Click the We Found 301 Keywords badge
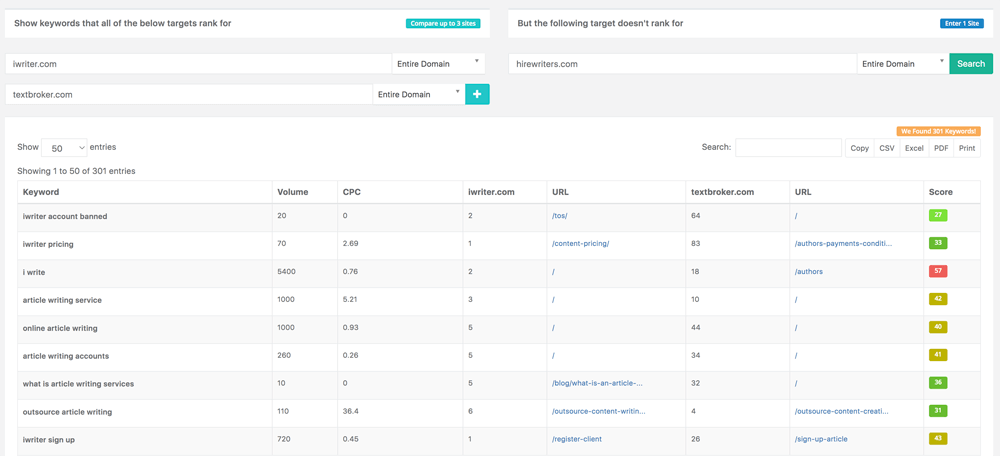Viewport: 1000px width, 456px height. pos(938,131)
